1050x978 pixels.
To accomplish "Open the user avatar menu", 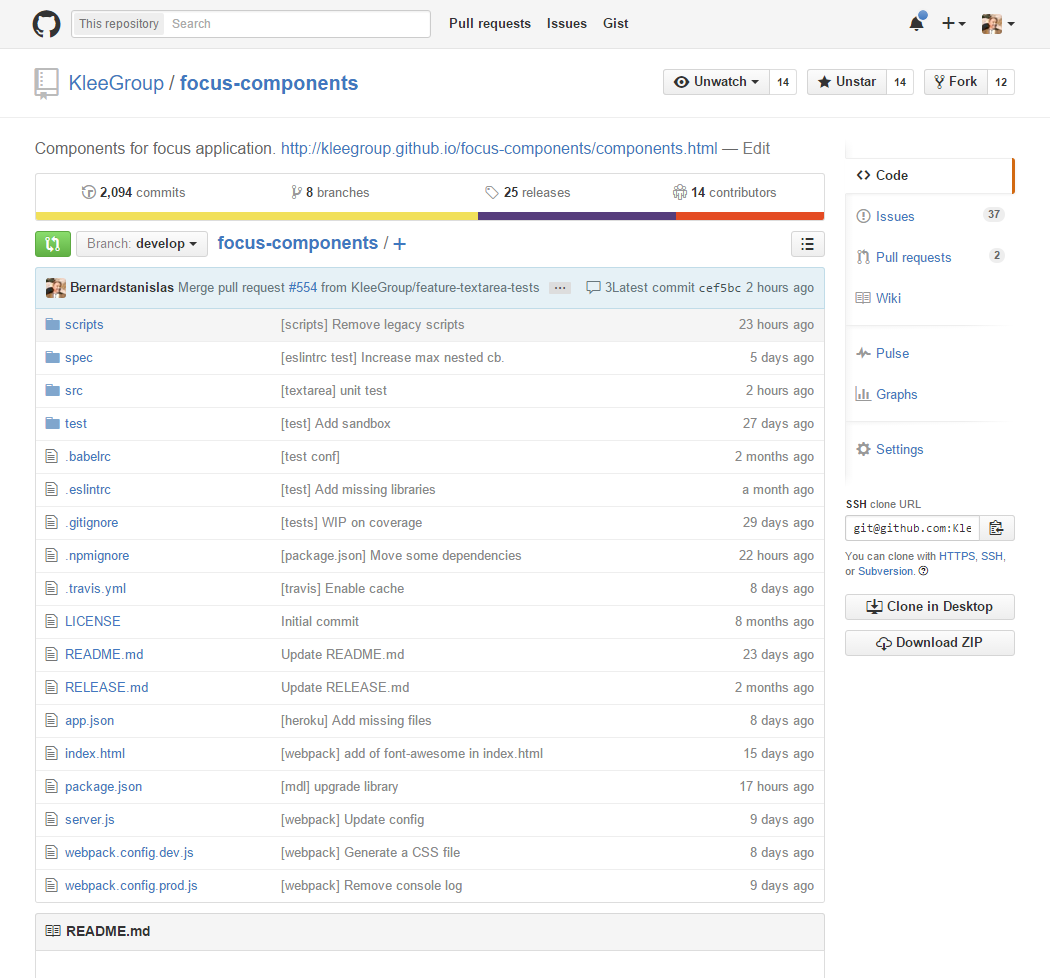I will tap(998, 24).
